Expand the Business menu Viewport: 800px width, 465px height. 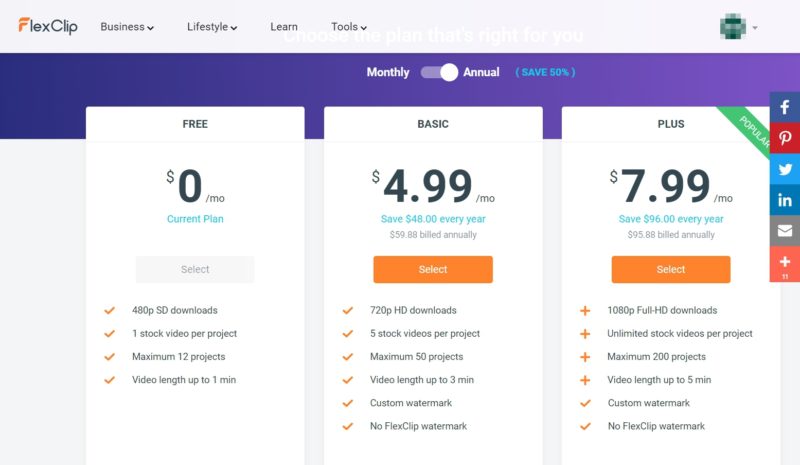click(x=127, y=27)
